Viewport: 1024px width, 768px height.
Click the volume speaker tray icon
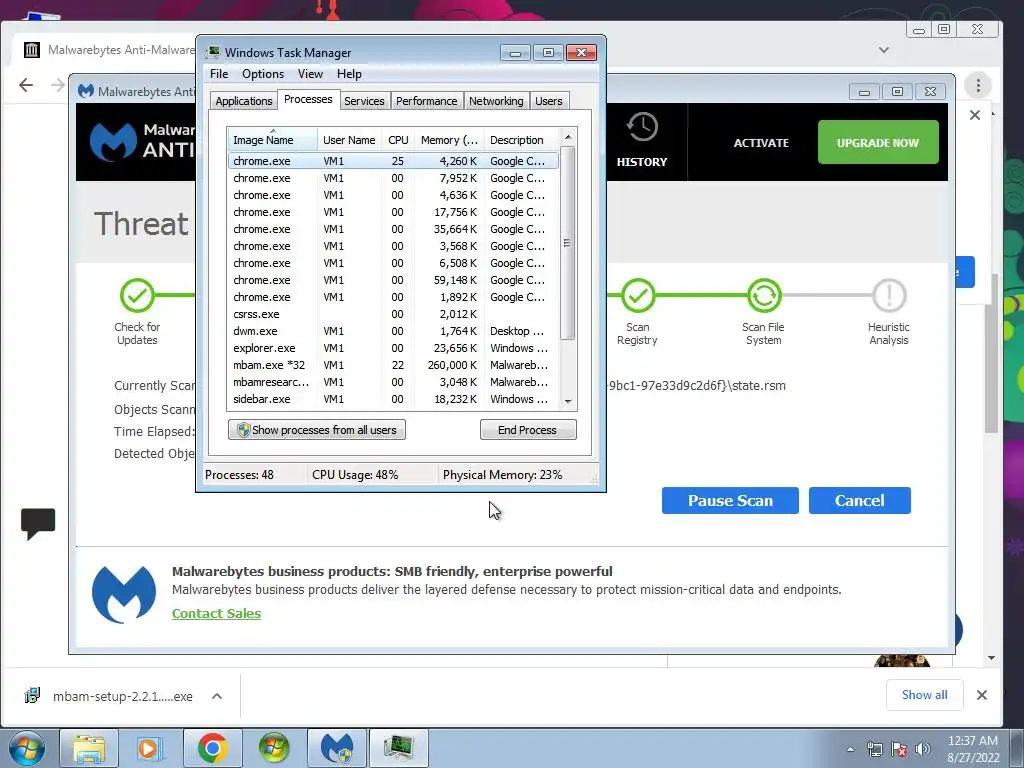coord(923,749)
